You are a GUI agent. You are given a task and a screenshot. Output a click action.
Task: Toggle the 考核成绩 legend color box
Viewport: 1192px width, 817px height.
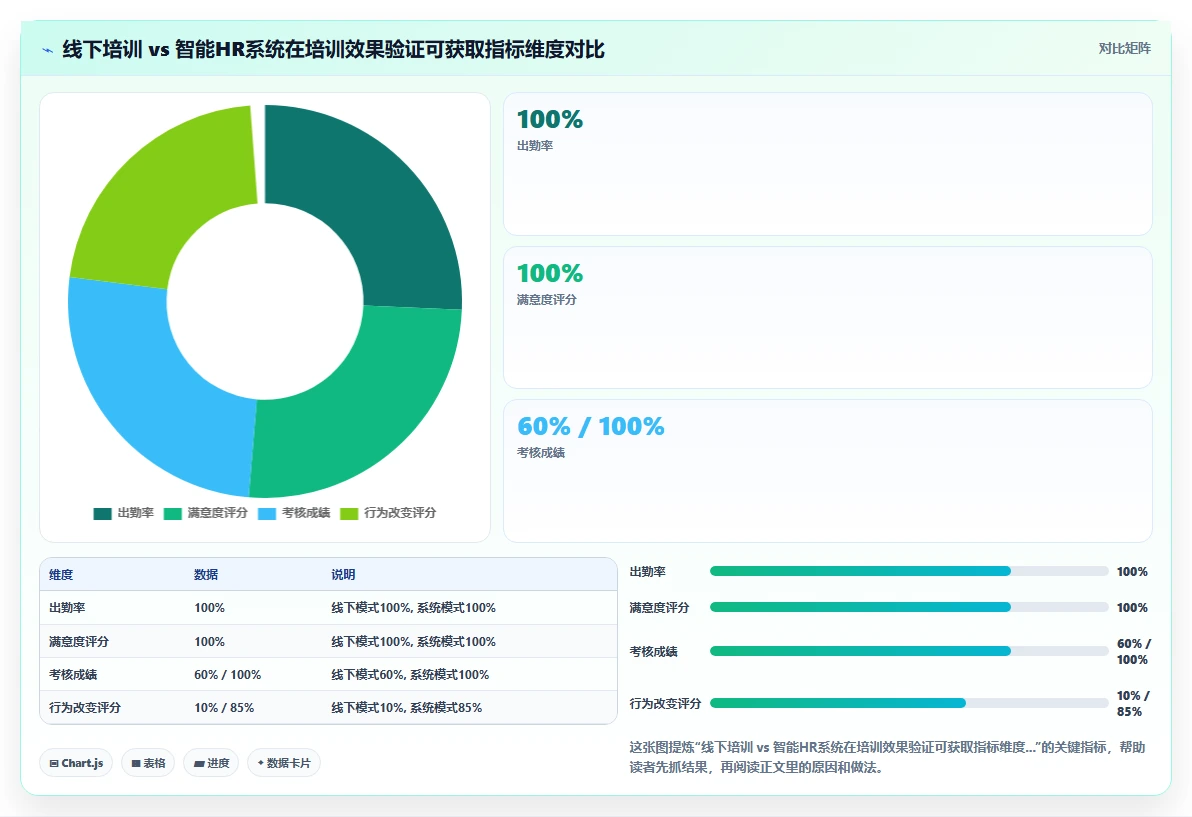pyautogui.click(x=267, y=514)
